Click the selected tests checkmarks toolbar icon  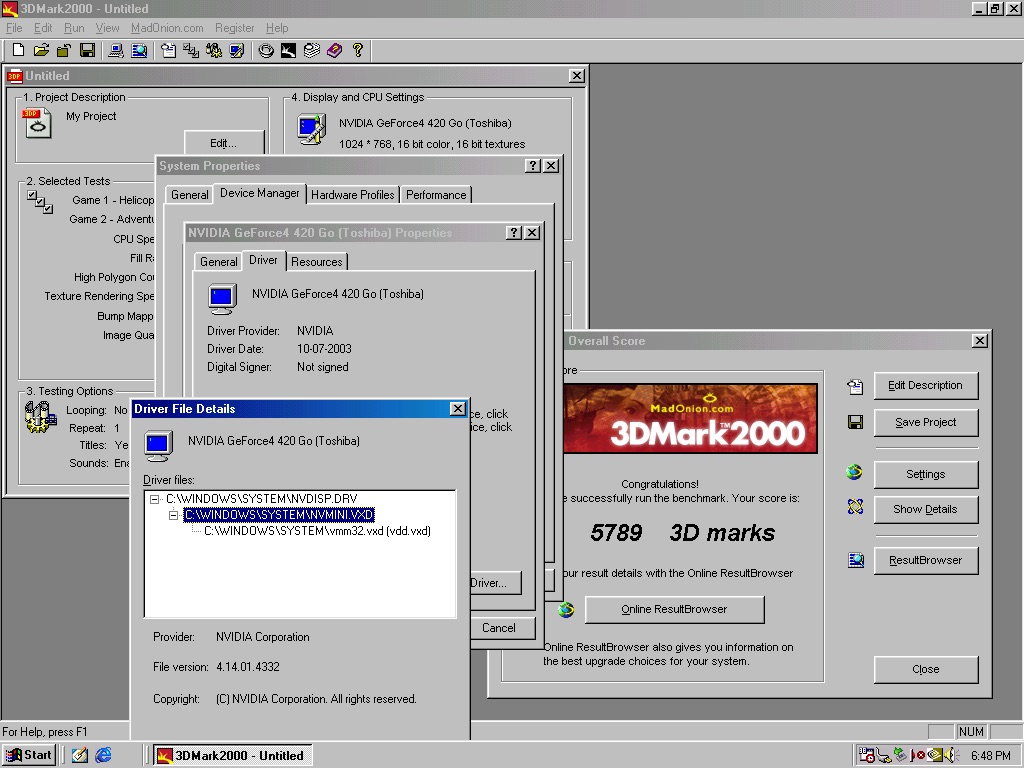(191, 50)
